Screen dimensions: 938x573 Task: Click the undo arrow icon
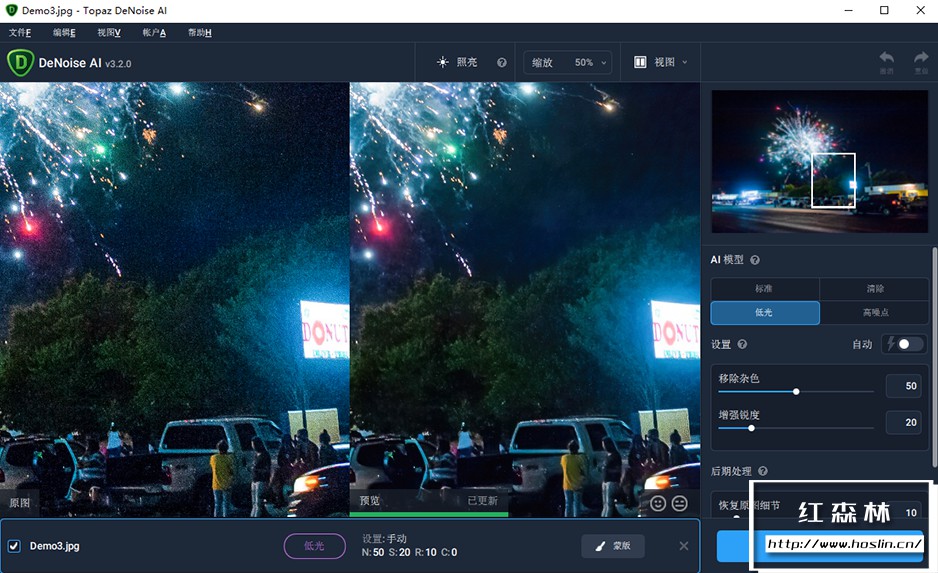click(887, 58)
